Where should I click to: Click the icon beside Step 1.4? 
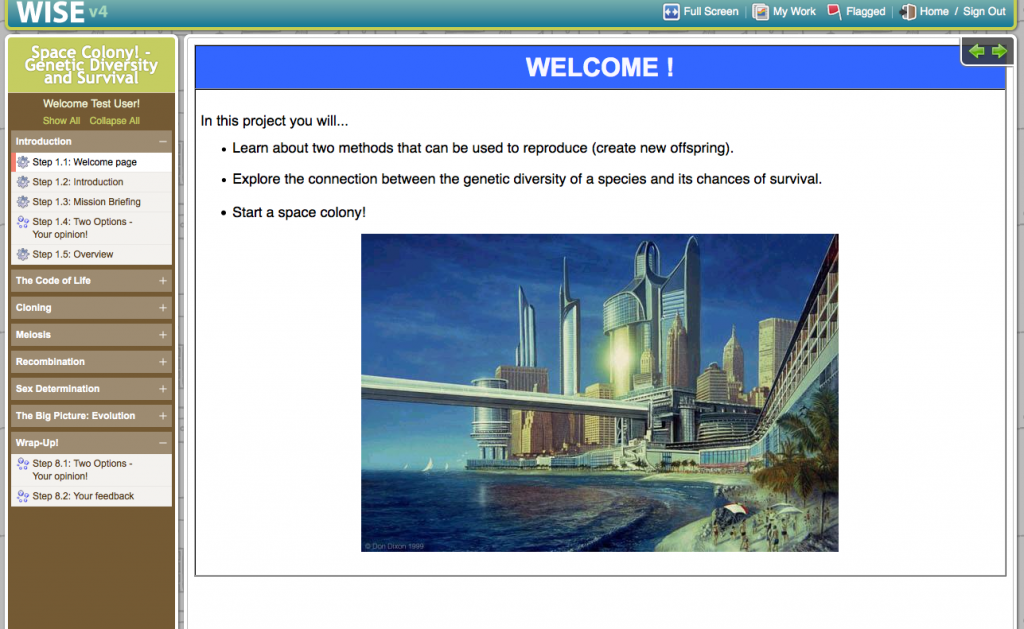pyautogui.click(x=23, y=222)
